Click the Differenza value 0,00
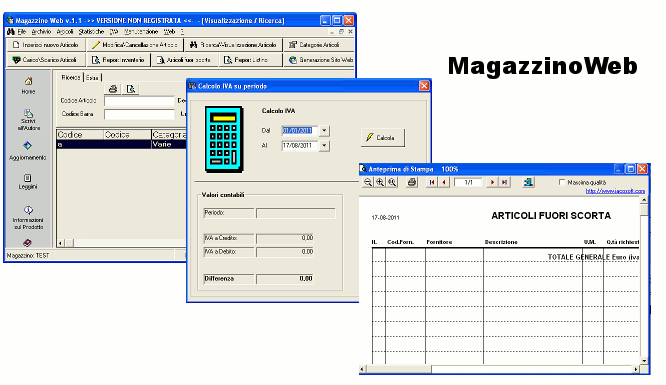The height and width of the screenshot is (385, 666). [x=285, y=279]
